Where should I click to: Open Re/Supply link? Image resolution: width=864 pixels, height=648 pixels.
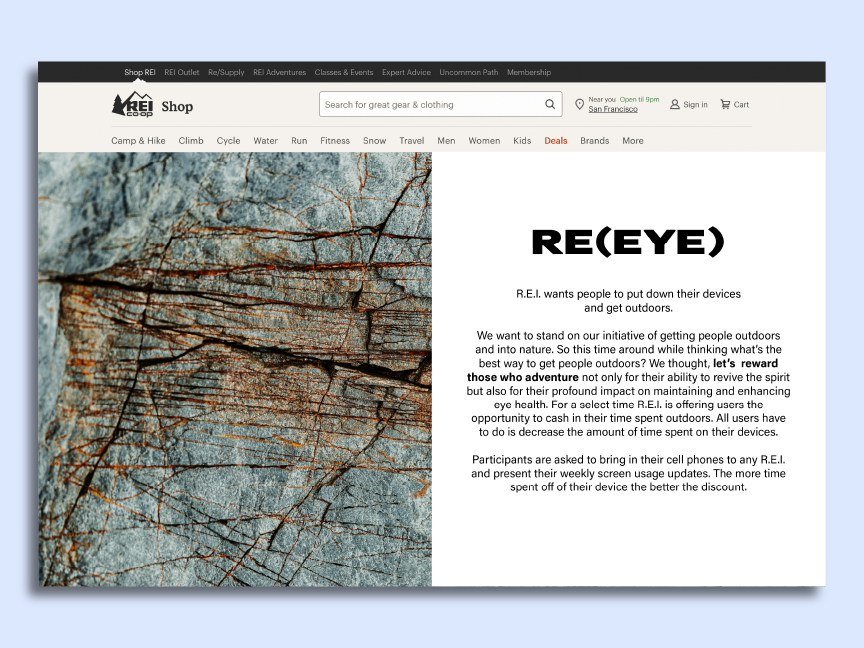pyautogui.click(x=226, y=72)
